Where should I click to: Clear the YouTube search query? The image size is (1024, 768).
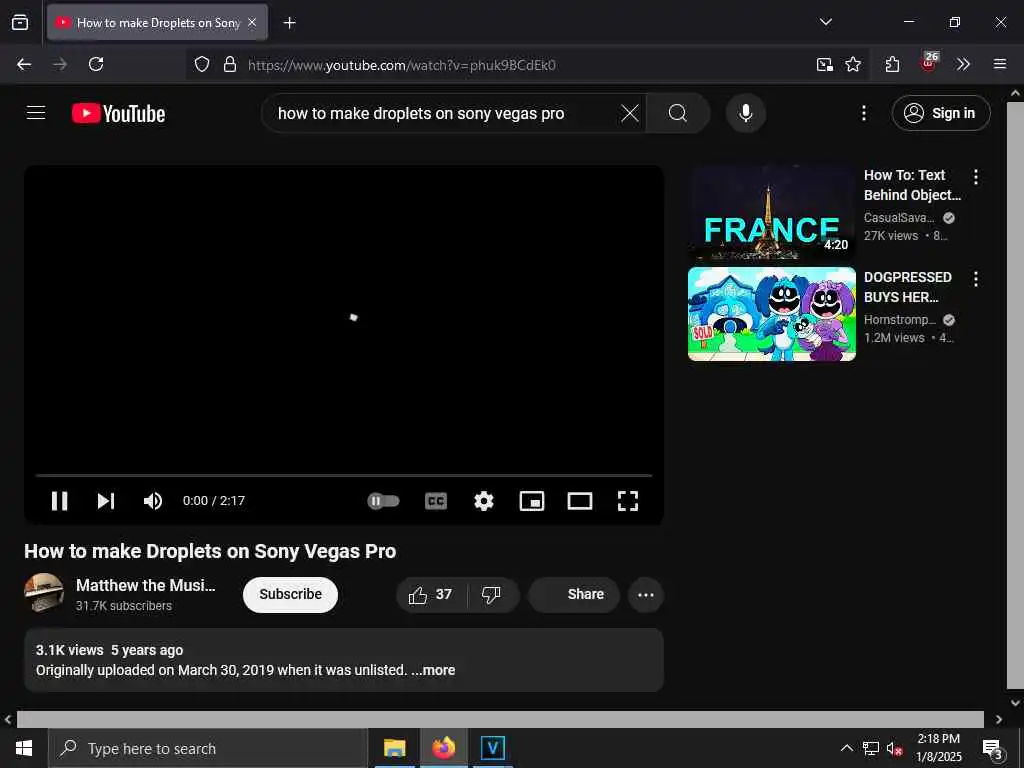tap(630, 113)
